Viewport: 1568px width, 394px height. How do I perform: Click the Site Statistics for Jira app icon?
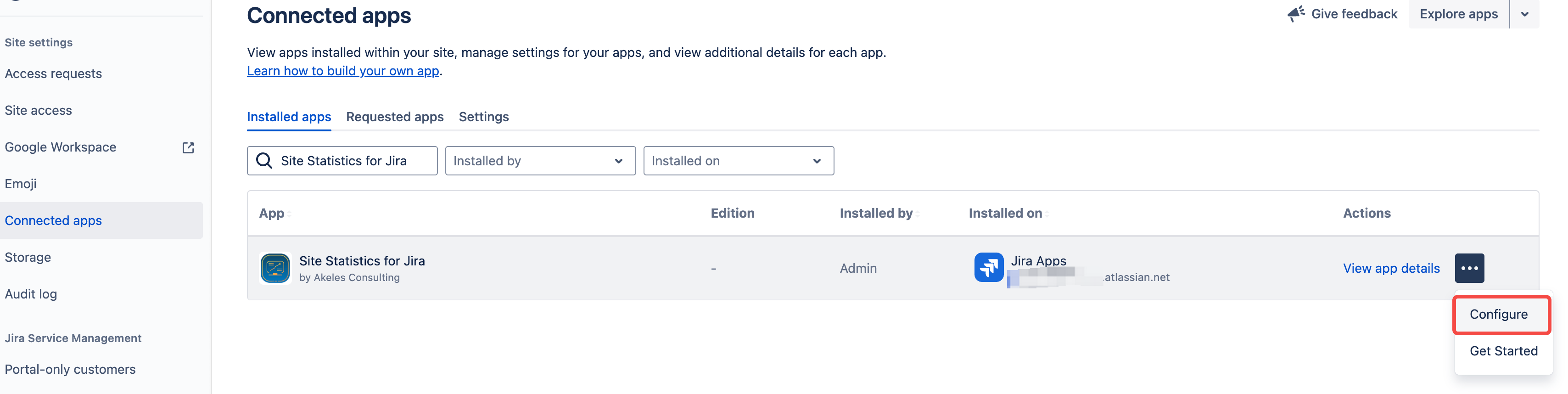tap(275, 268)
